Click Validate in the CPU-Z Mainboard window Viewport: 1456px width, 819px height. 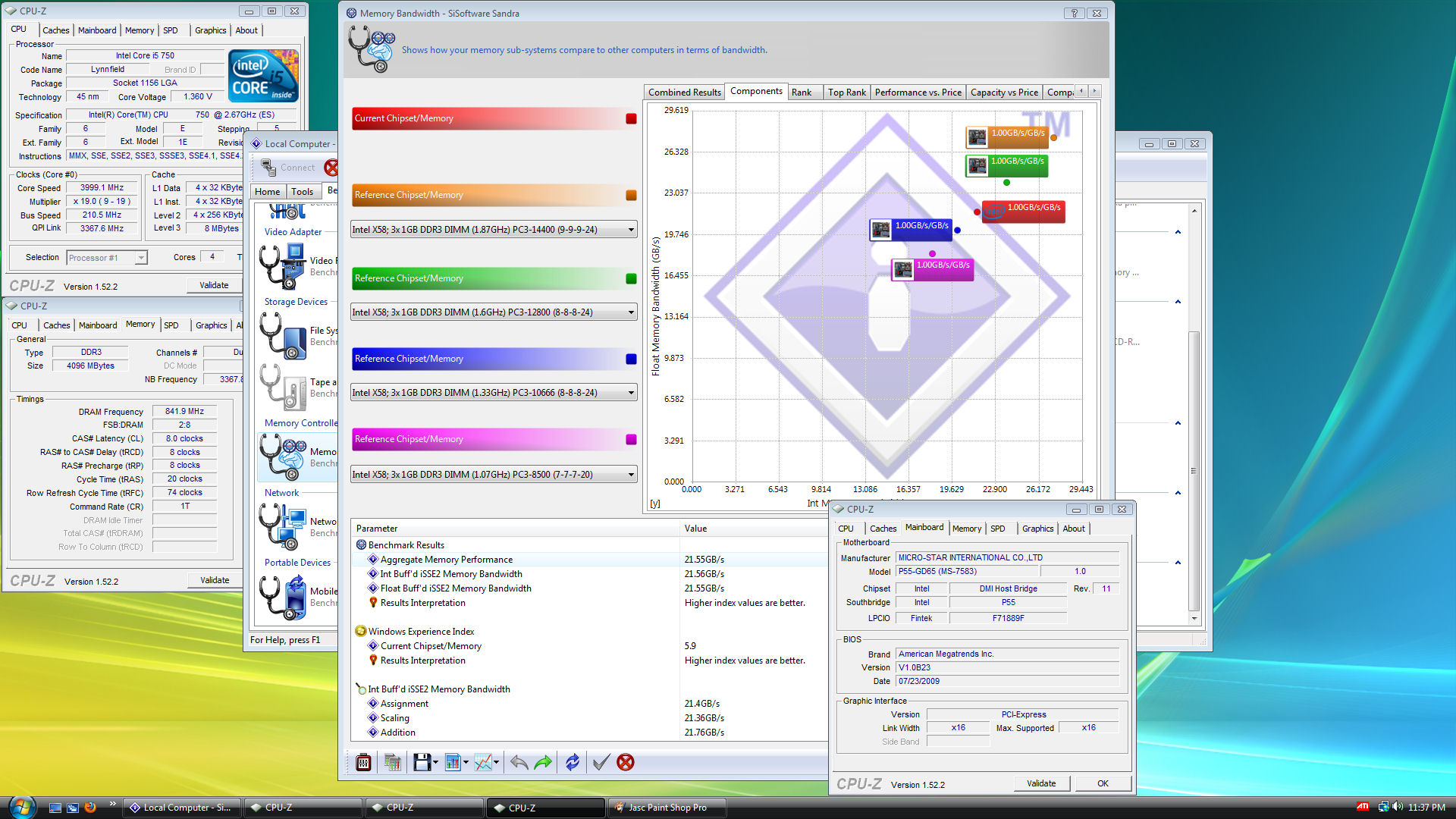coord(1040,783)
